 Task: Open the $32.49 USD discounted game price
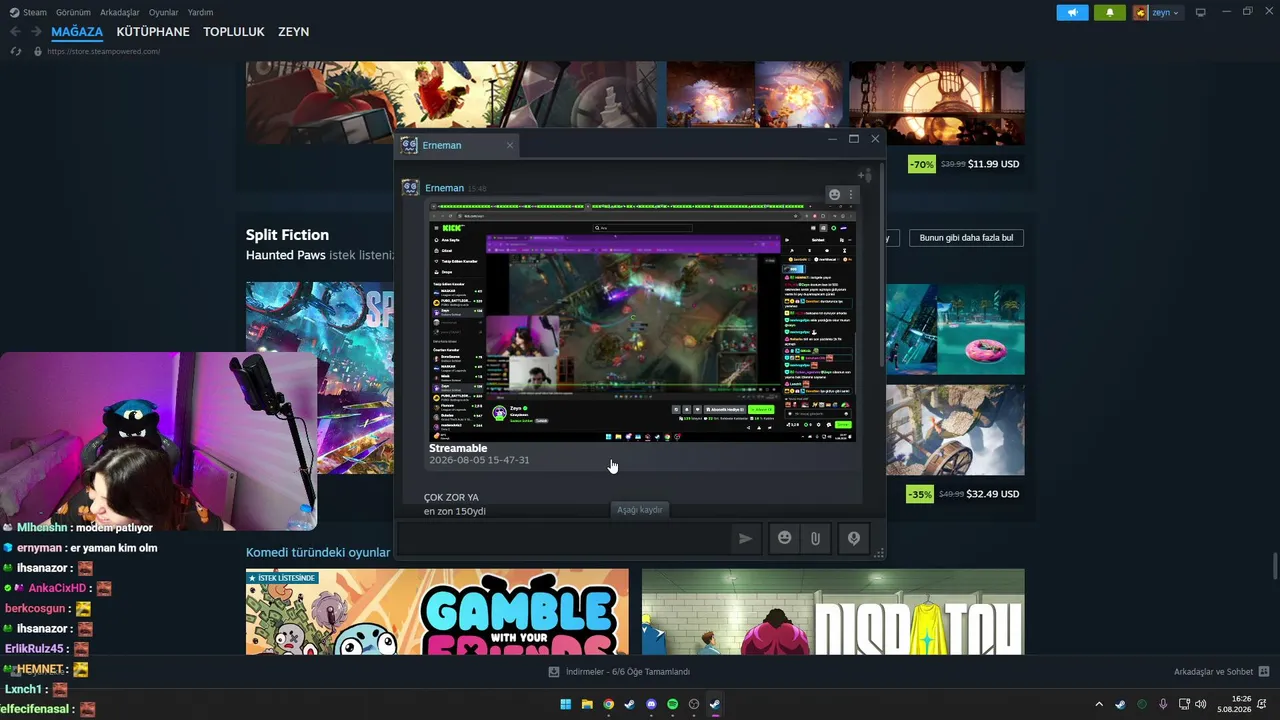tap(994, 494)
